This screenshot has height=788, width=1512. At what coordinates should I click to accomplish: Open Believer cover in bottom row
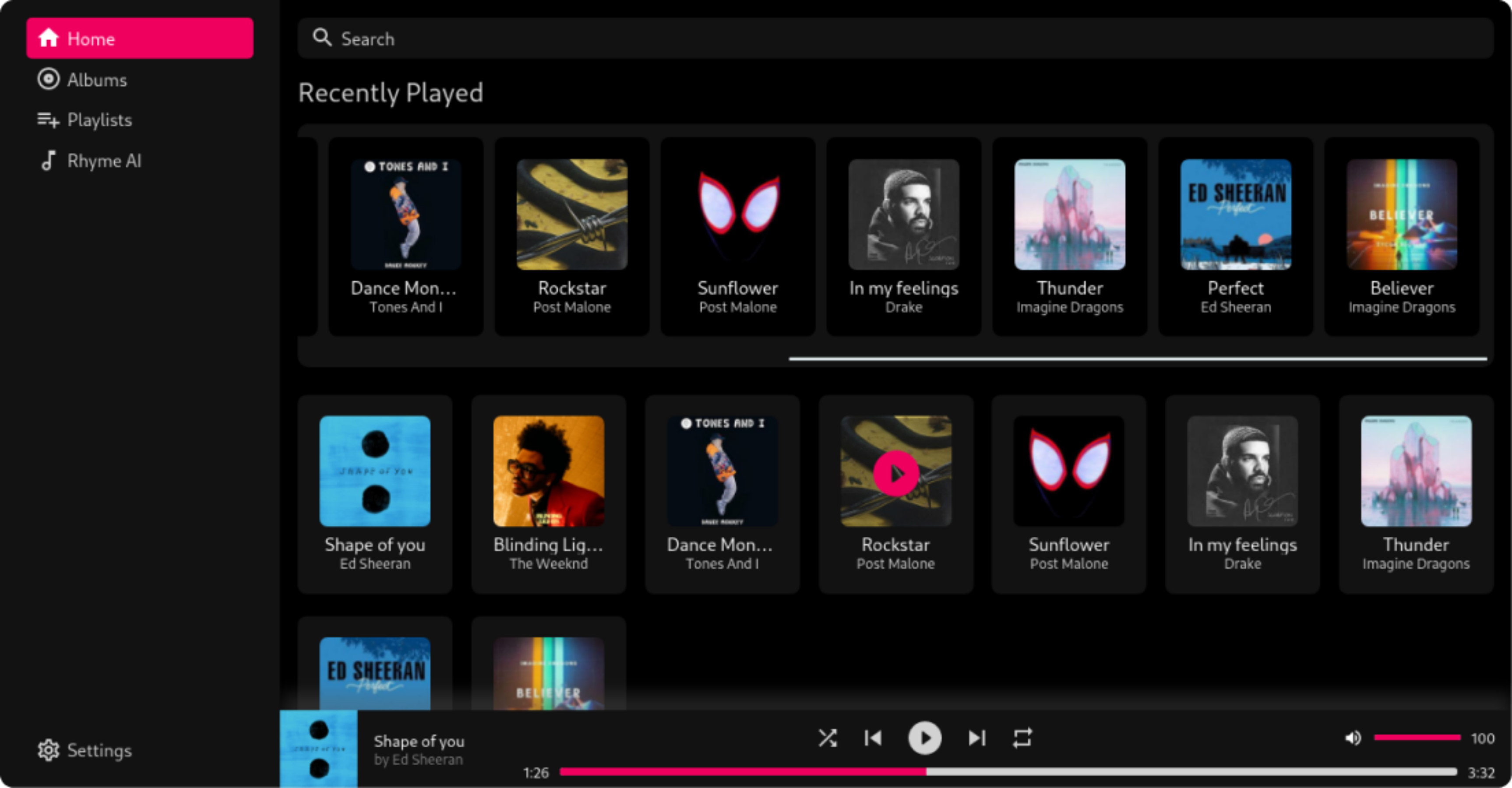(548, 674)
